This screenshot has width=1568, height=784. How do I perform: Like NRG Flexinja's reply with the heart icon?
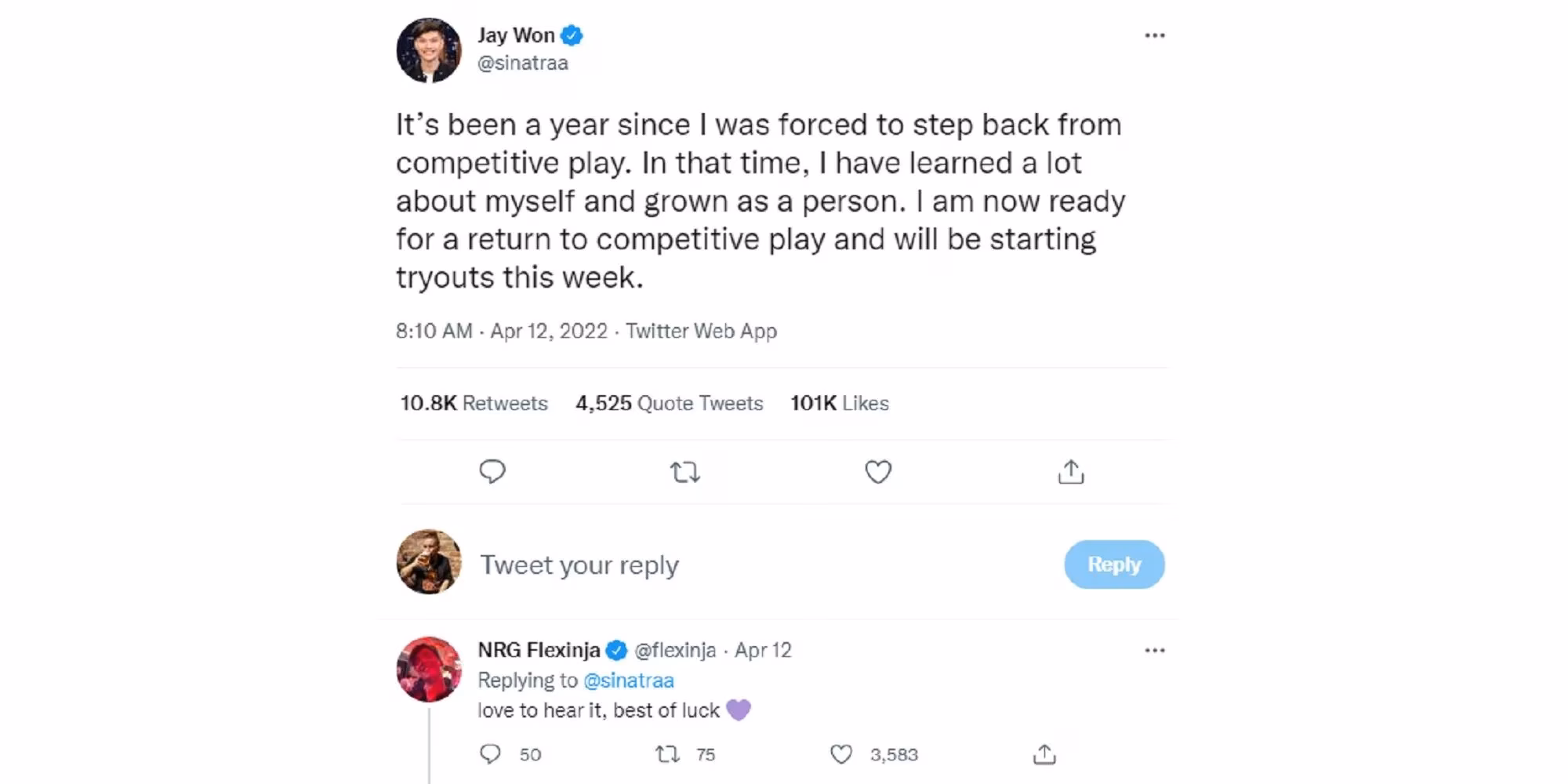pyautogui.click(x=843, y=754)
